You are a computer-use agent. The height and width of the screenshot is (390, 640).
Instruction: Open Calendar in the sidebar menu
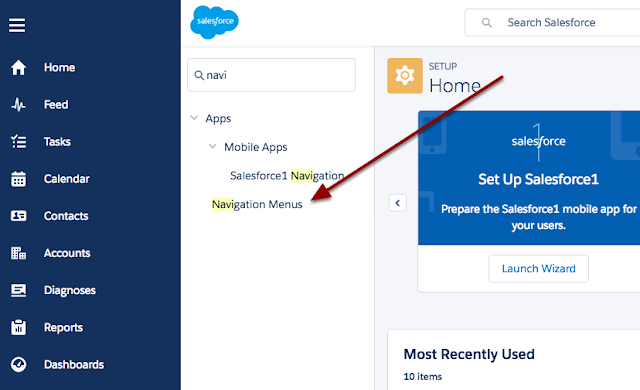click(x=67, y=179)
